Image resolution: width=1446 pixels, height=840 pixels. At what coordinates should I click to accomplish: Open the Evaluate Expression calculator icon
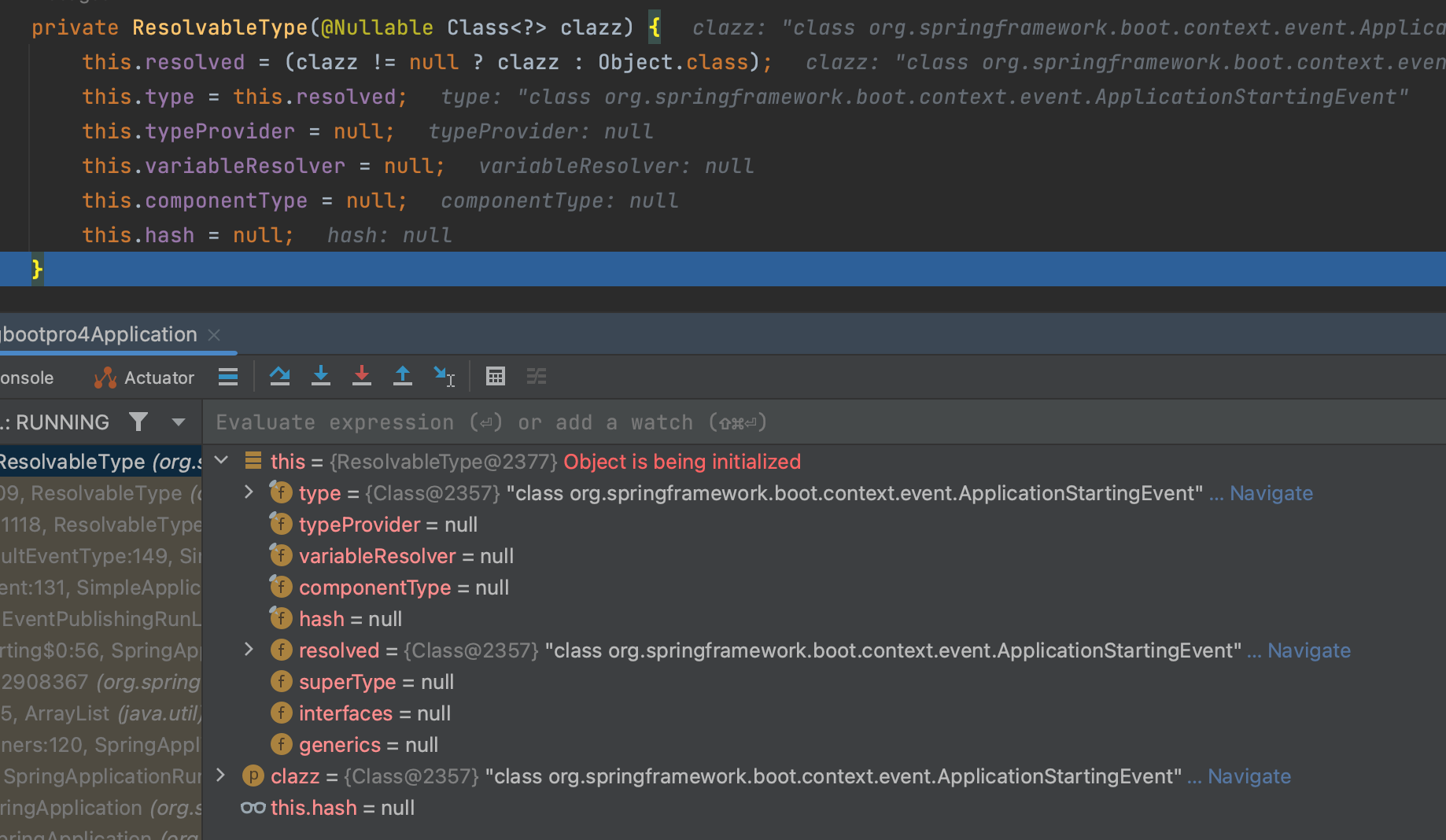(x=496, y=377)
